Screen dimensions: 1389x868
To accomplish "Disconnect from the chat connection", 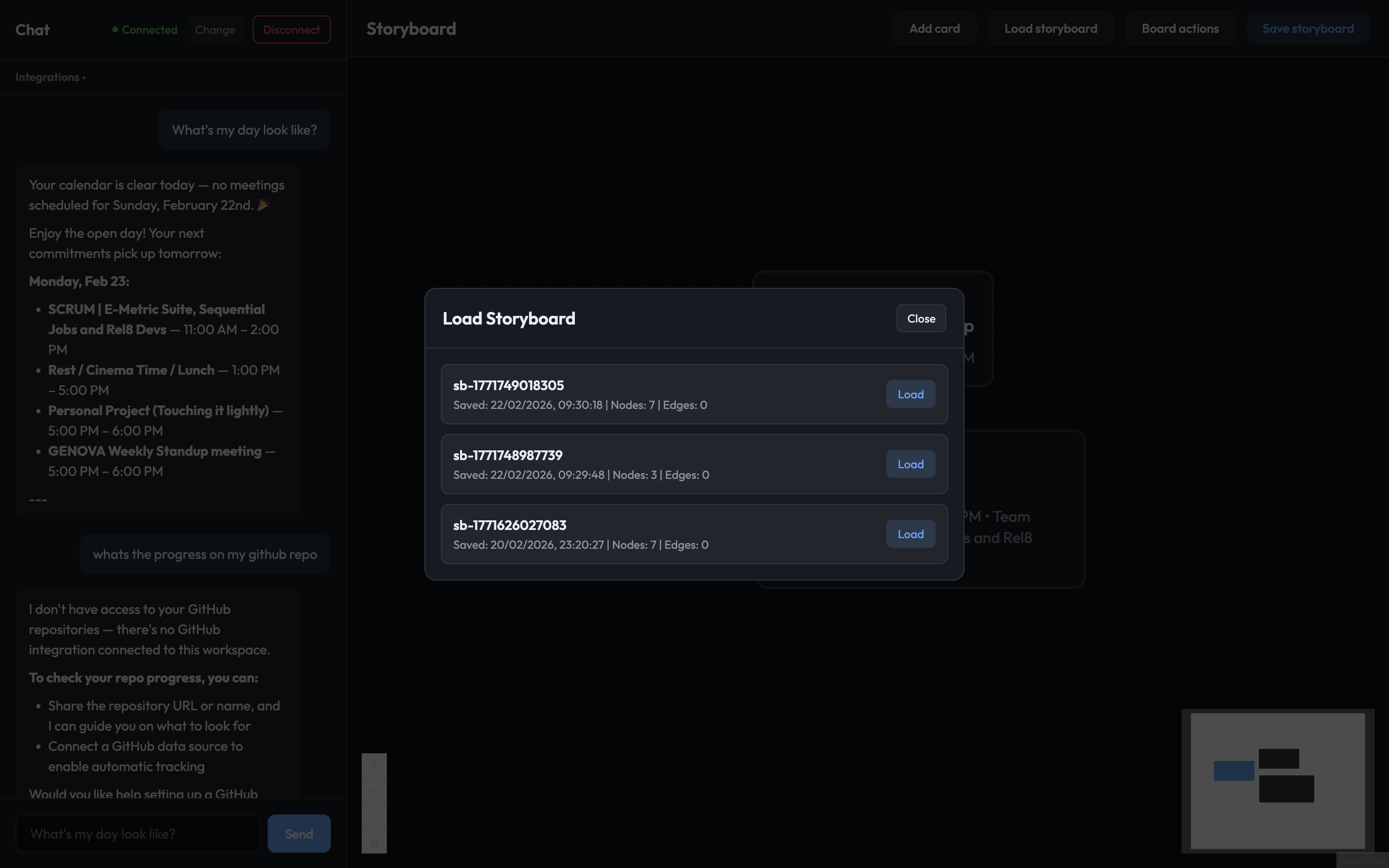I will point(292,30).
